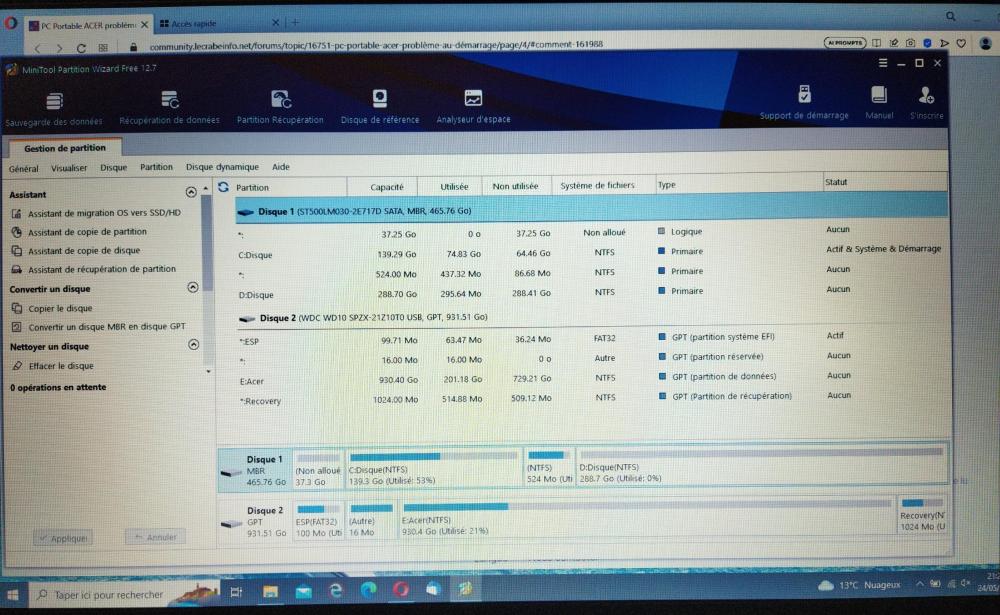Select the 37.25 Go Non alloué row
This screenshot has height=615, width=1000.
[591, 233]
